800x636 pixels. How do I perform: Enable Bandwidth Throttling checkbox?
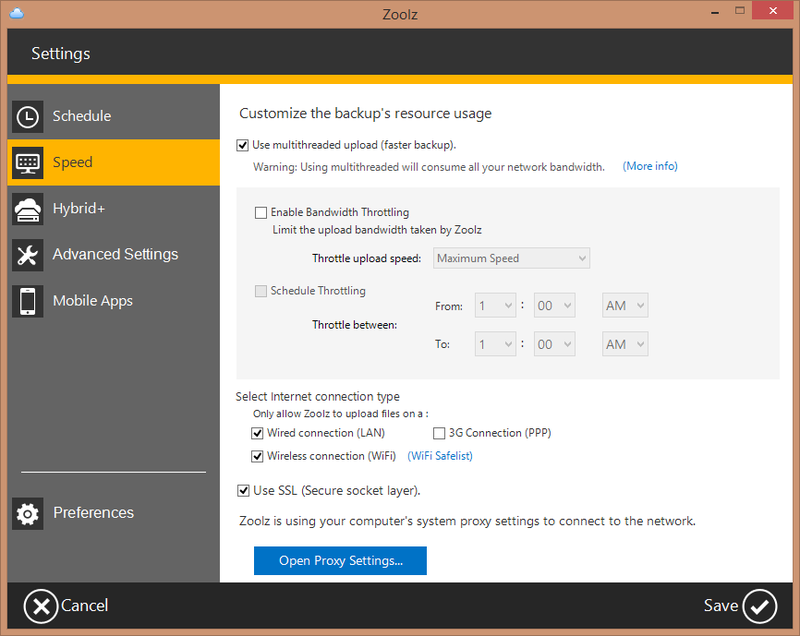[x=261, y=213]
